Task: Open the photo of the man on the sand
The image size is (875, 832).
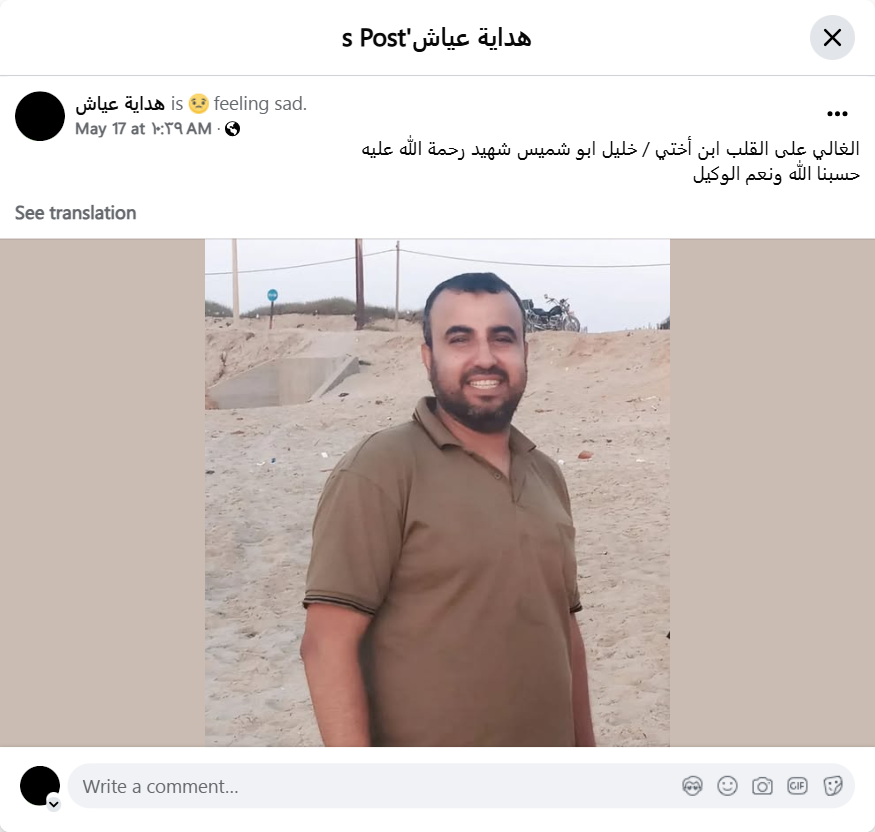Action: (x=437, y=493)
